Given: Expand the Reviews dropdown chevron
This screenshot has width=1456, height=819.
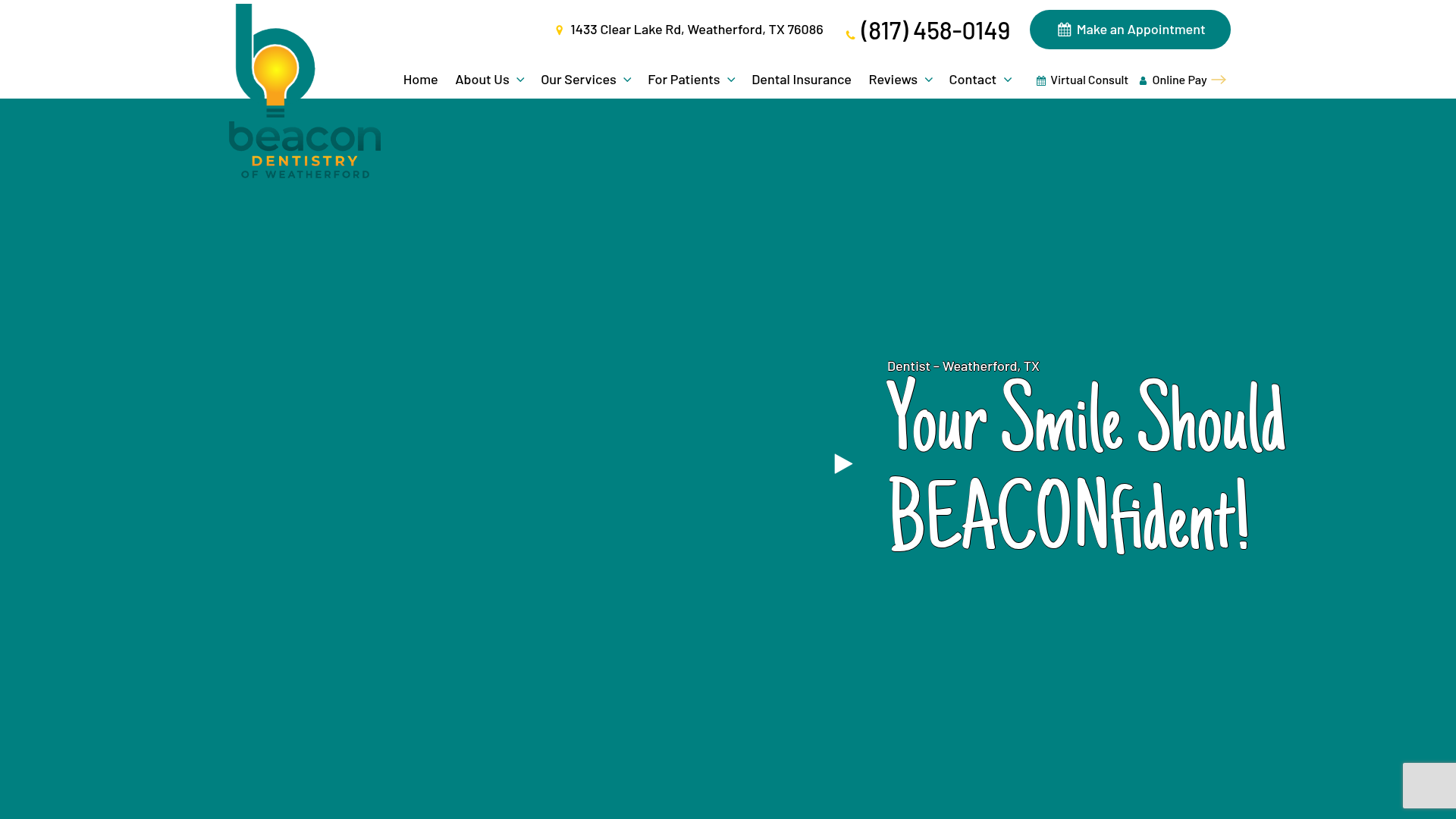Looking at the screenshot, I should [928, 80].
